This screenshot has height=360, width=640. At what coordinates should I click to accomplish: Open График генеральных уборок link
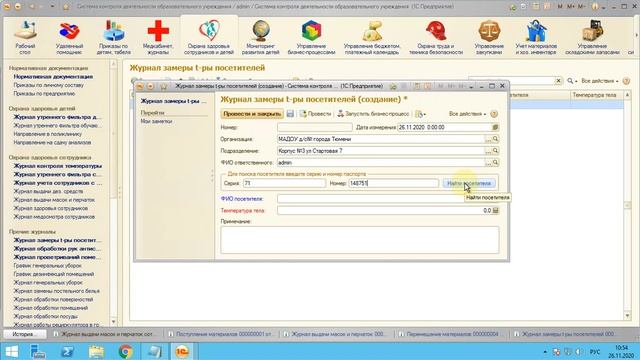(x=47, y=266)
